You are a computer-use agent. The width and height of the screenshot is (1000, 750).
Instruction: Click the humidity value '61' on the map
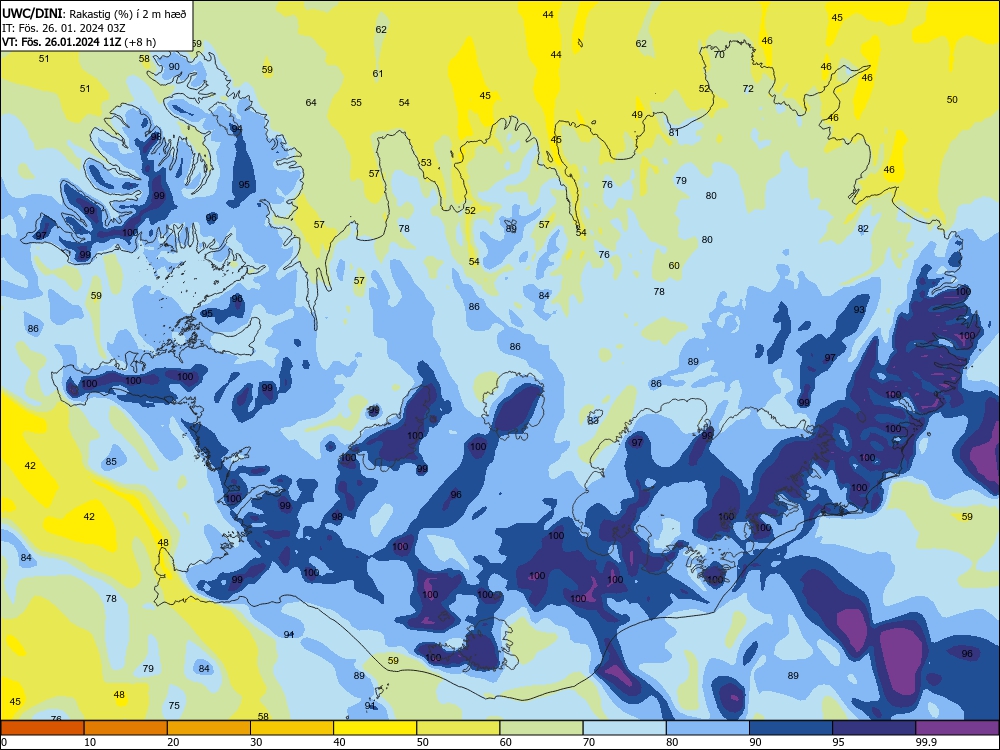(378, 73)
